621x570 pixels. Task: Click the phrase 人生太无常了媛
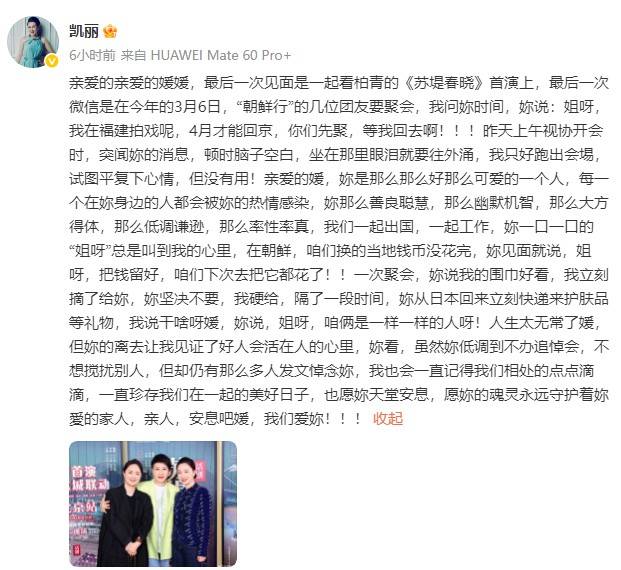click(x=542, y=322)
